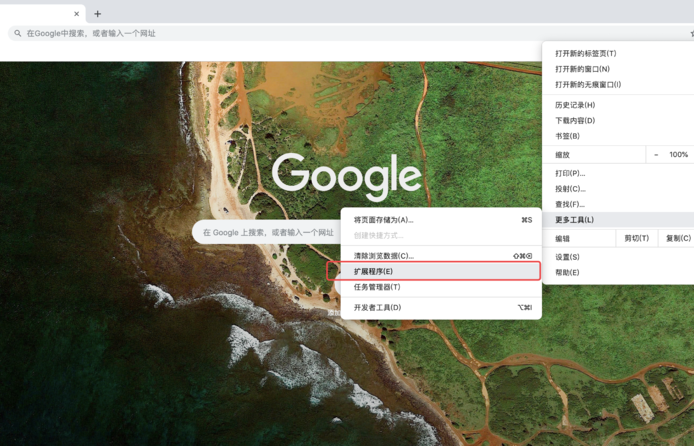Open 扩展程序(E) extensions page
Image resolution: width=694 pixels, height=446 pixels.
(x=374, y=271)
